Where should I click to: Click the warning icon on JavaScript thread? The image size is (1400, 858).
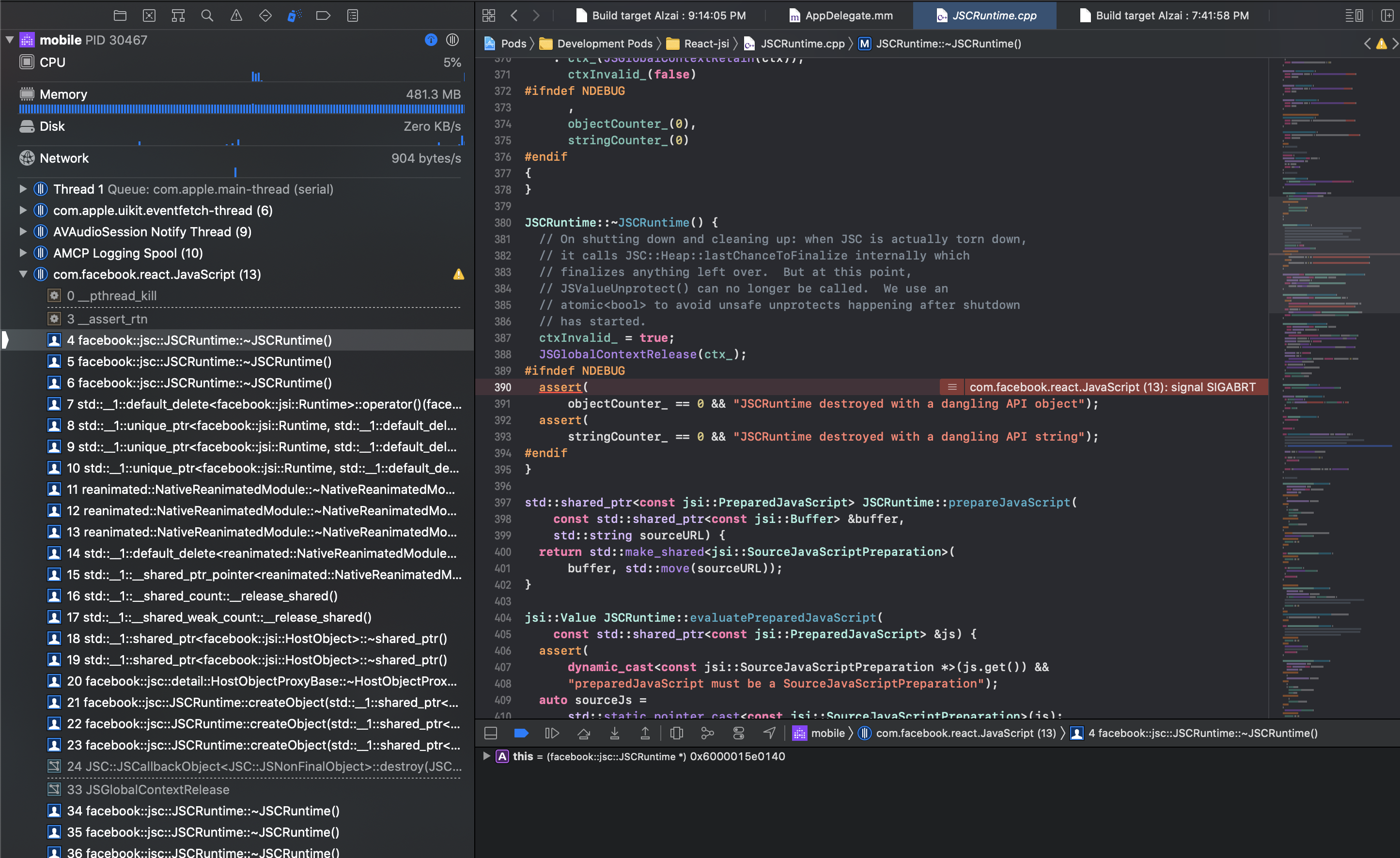click(x=459, y=274)
